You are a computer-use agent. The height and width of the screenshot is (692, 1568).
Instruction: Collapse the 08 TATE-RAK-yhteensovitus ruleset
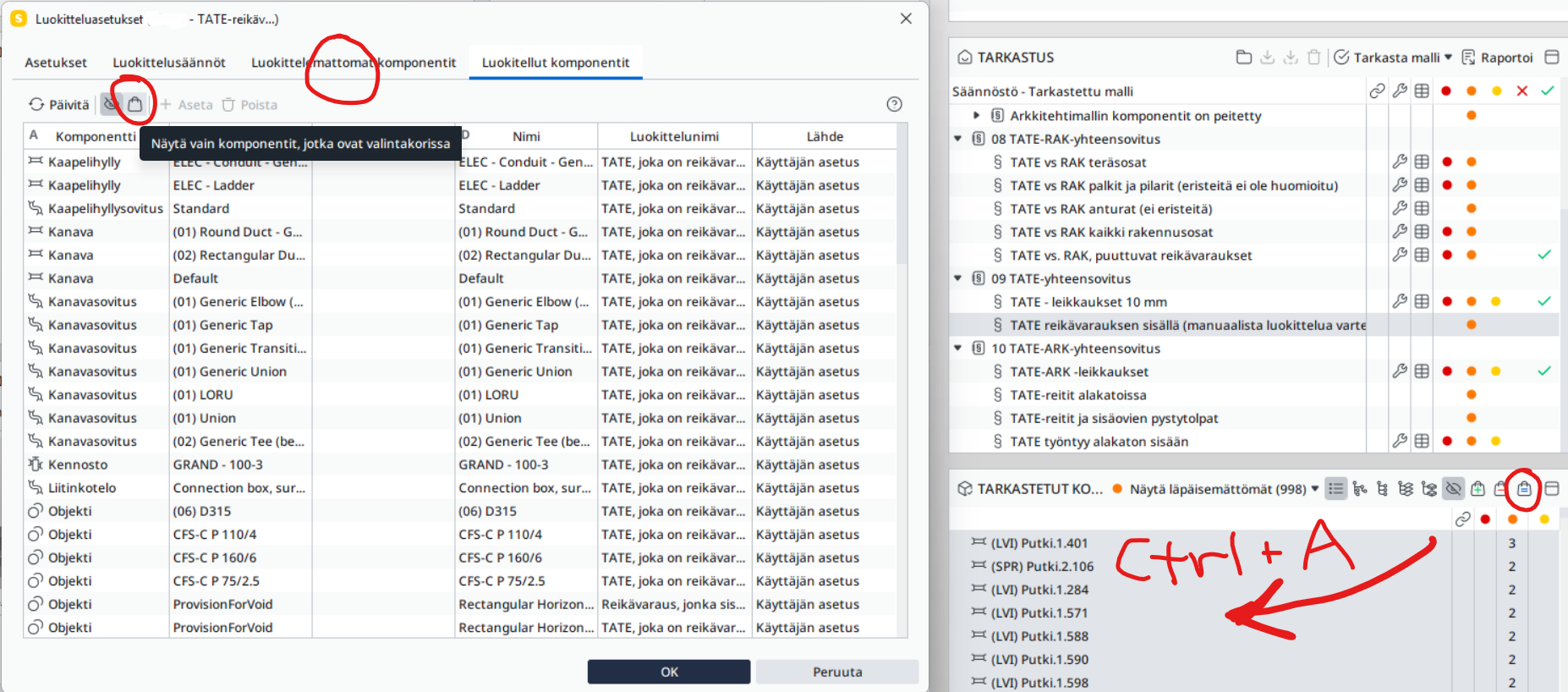957,139
